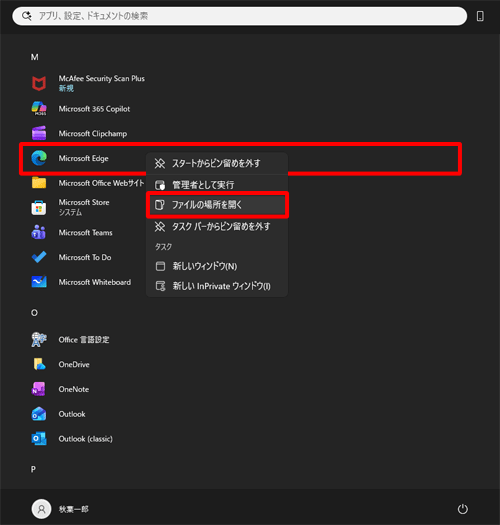Screen dimensions: 500x525
Task: Click the 新しいウィンドウ(N) menu entry
Action: tap(217, 266)
